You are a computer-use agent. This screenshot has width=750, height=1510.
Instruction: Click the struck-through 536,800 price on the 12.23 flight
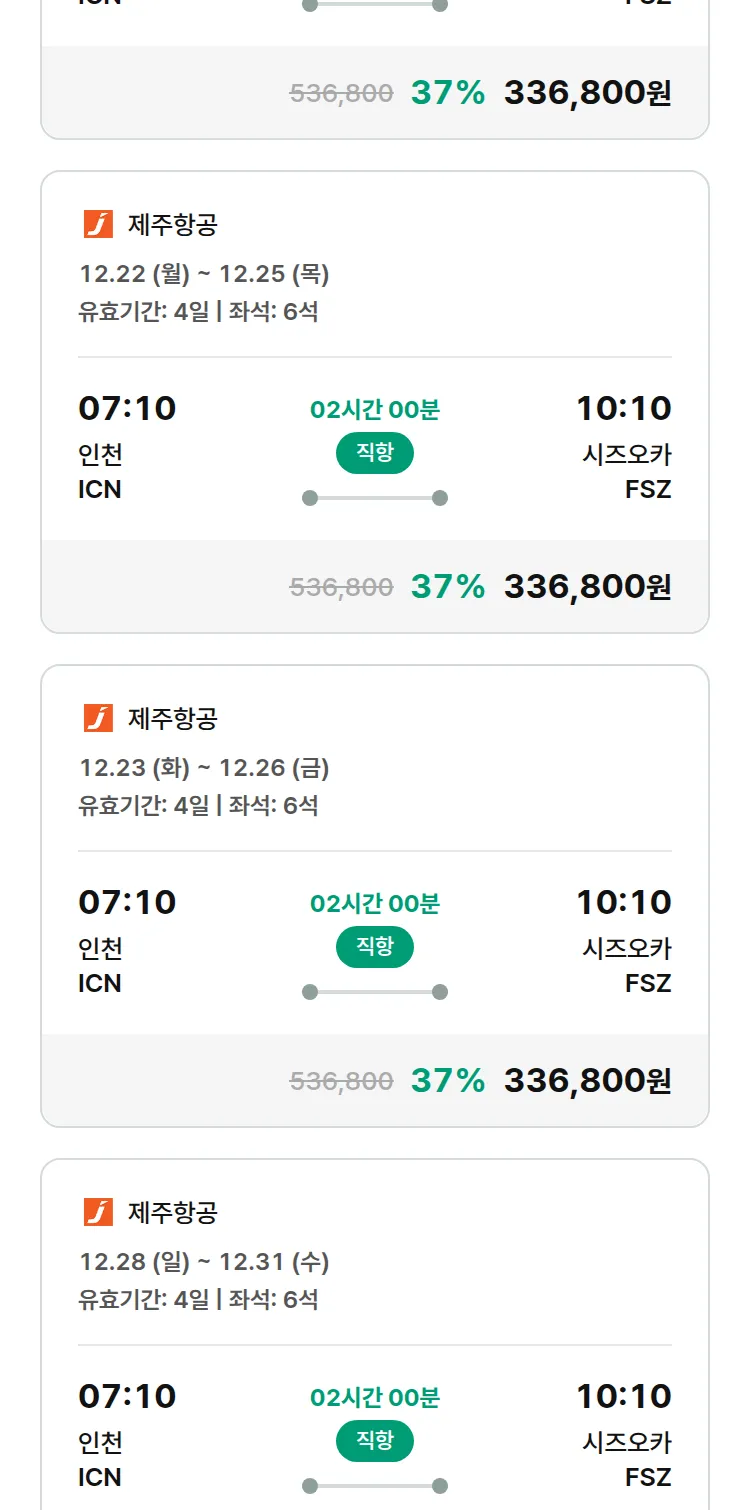tap(341, 1081)
